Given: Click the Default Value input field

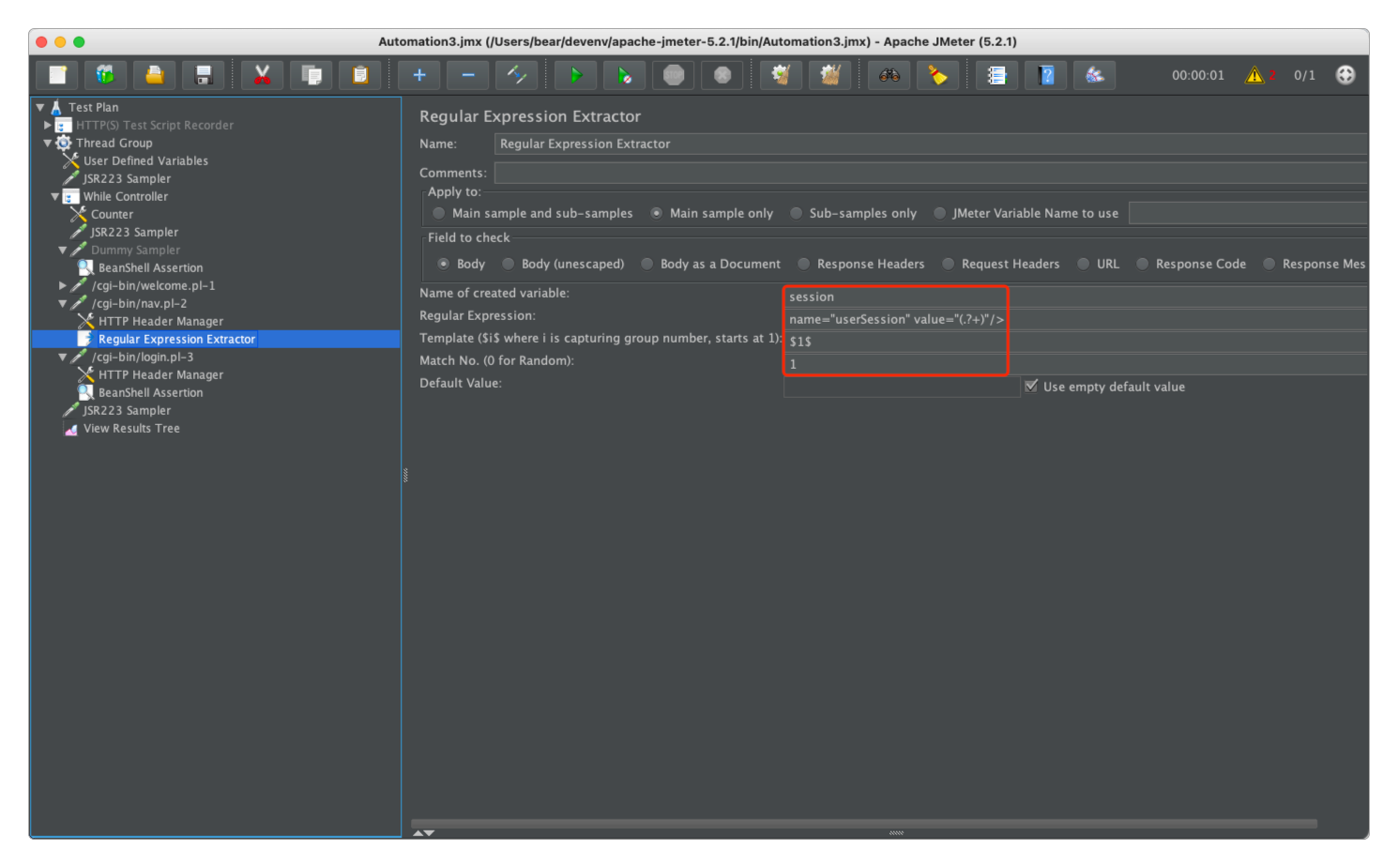Looking at the screenshot, I should 902,386.
